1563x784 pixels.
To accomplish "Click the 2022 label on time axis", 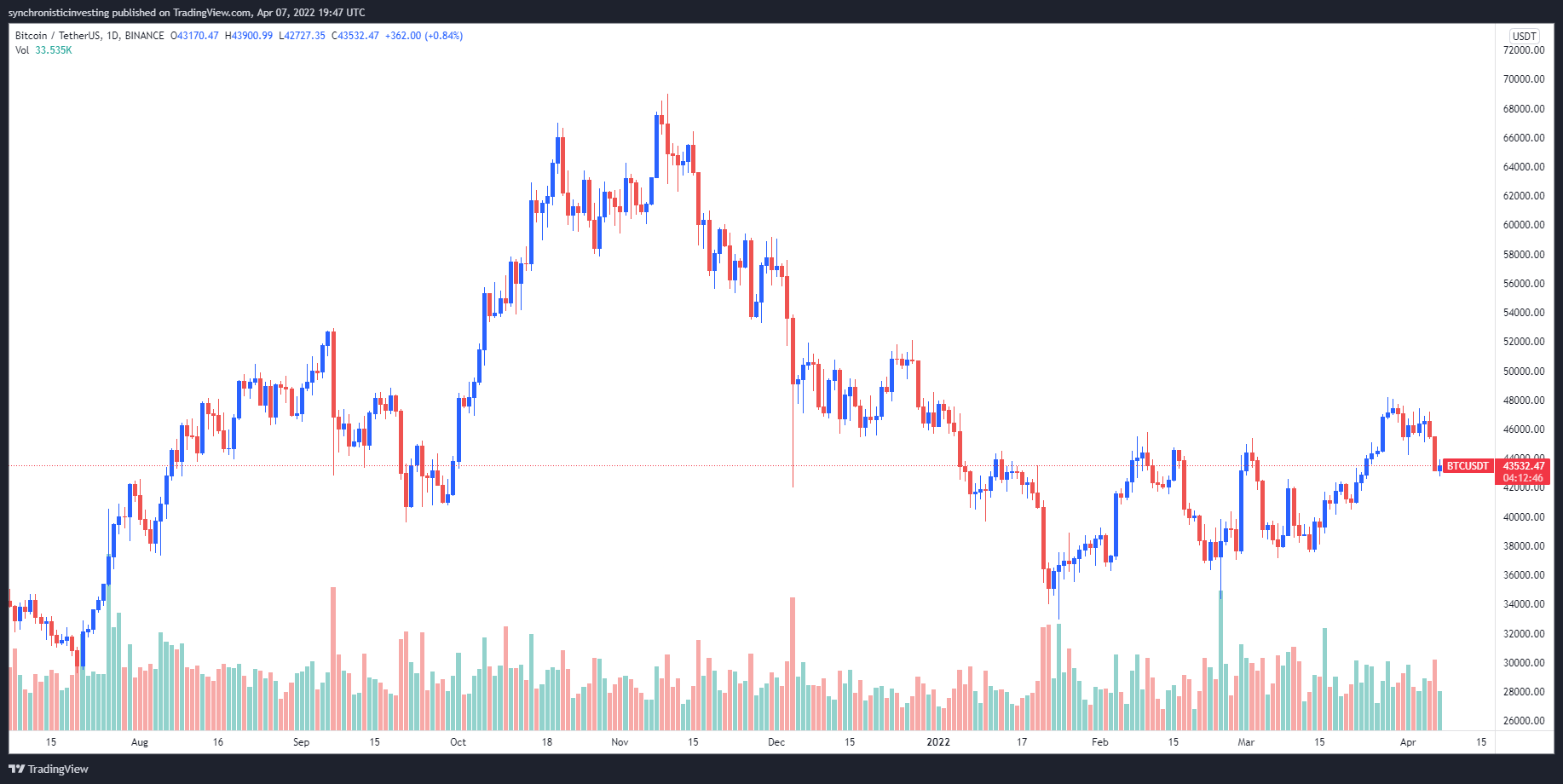I will pyautogui.click(x=937, y=742).
